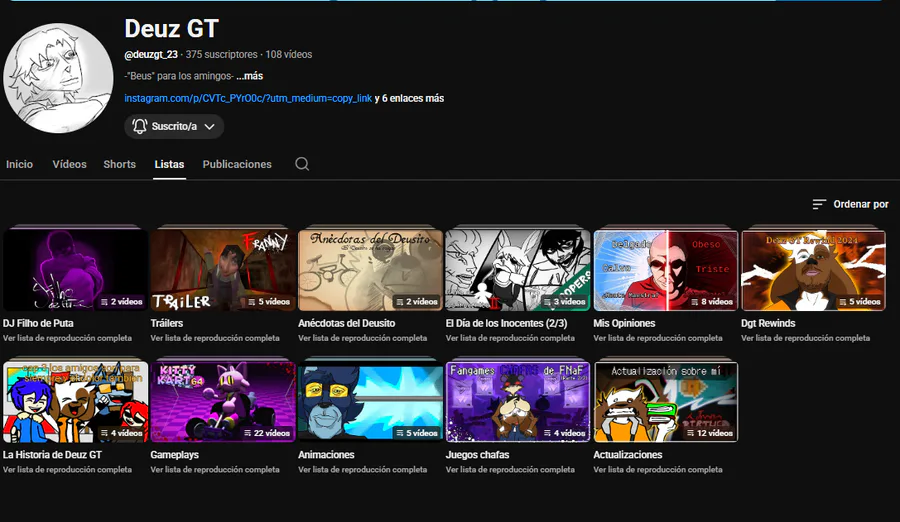View full playlist under Animaciones
The height and width of the screenshot is (522, 900).
click(x=362, y=470)
